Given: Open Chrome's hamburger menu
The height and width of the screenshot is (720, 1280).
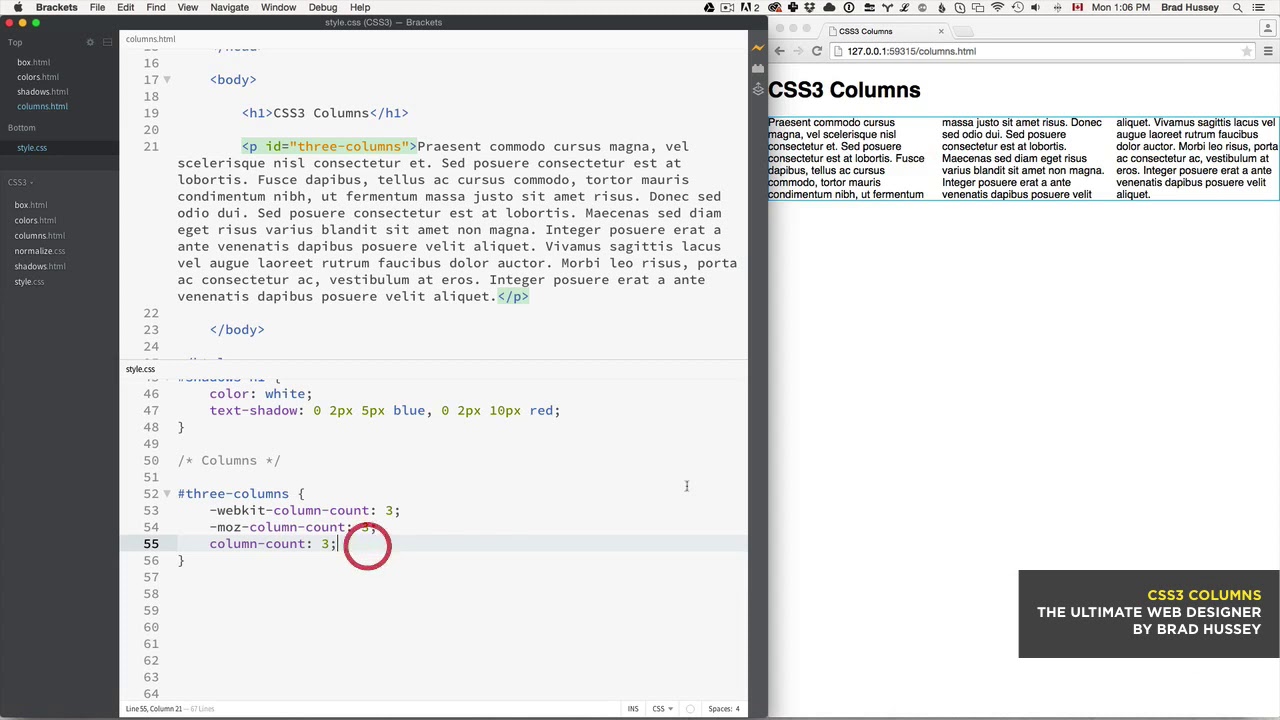Looking at the screenshot, I should pyautogui.click(x=1268, y=51).
